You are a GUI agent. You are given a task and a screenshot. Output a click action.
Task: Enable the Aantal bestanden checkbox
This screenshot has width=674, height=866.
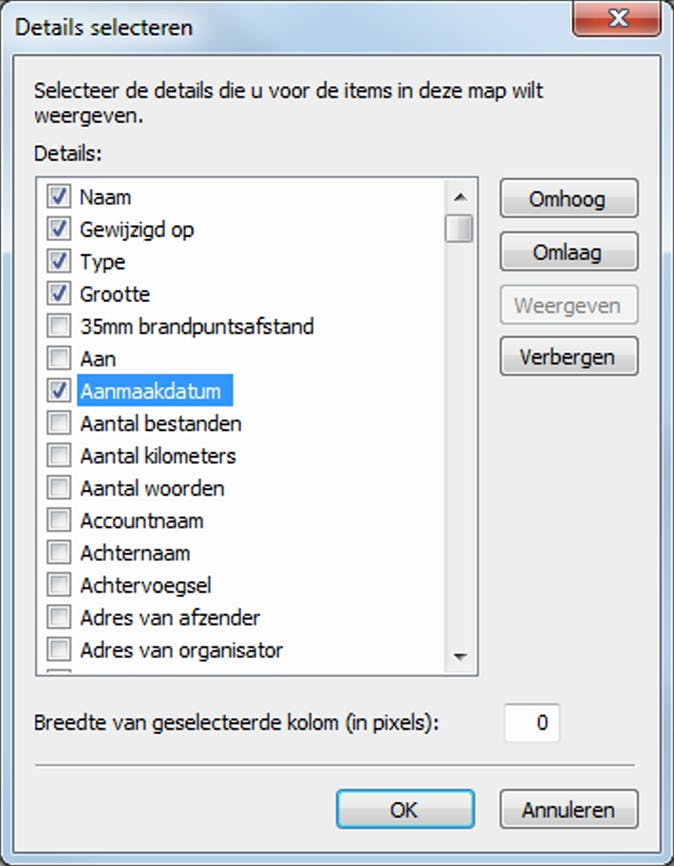point(59,423)
